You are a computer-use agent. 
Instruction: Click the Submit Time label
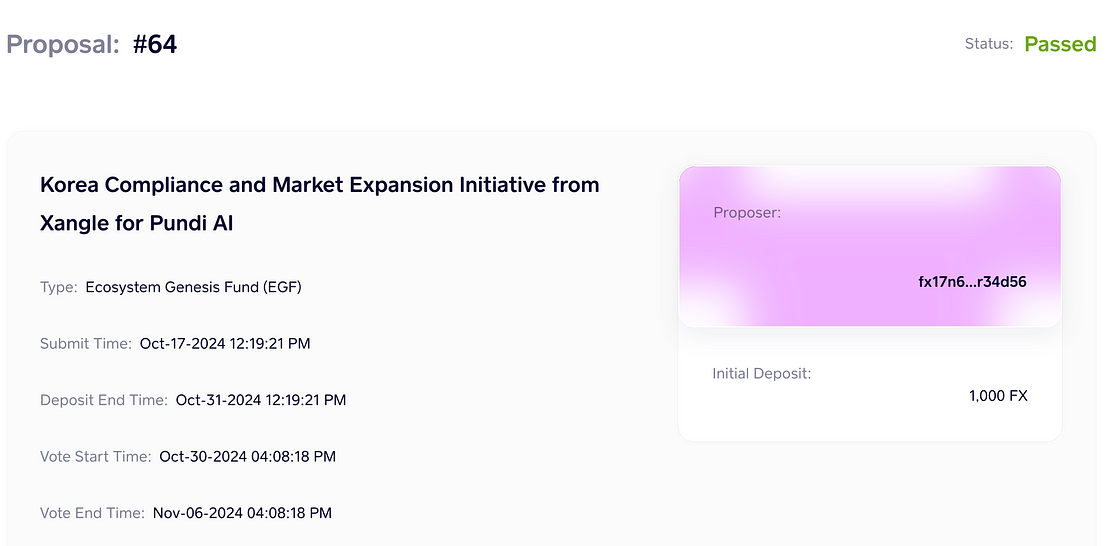pos(85,343)
